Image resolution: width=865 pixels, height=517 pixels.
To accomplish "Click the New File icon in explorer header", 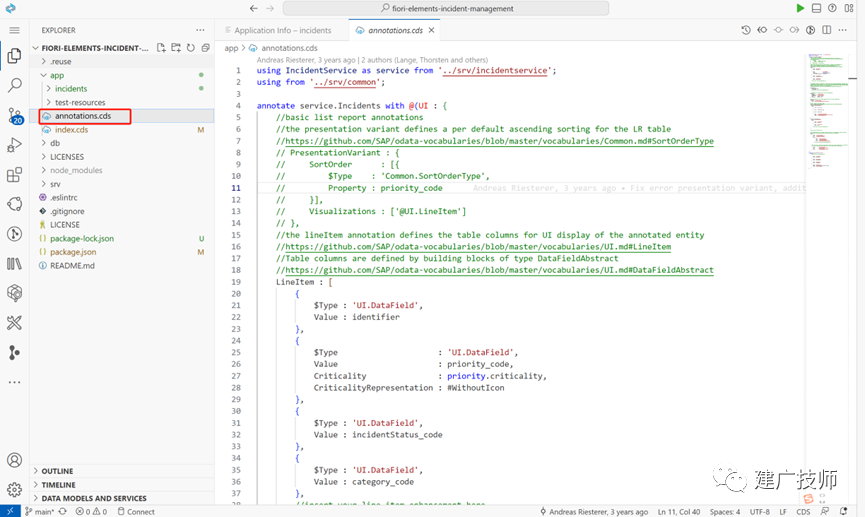I will 161,48.
